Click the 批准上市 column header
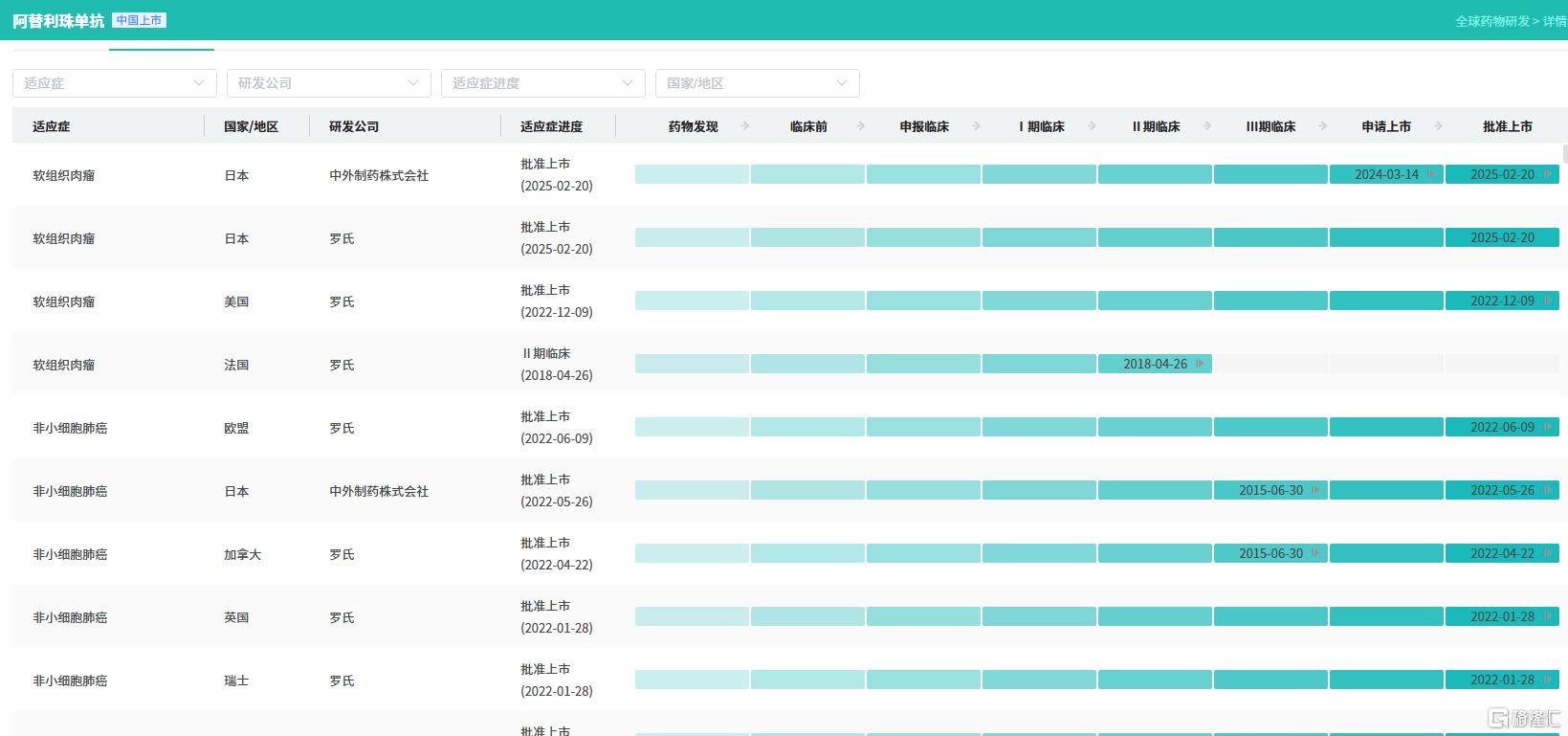The image size is (1568, 736). [1507, 126]
